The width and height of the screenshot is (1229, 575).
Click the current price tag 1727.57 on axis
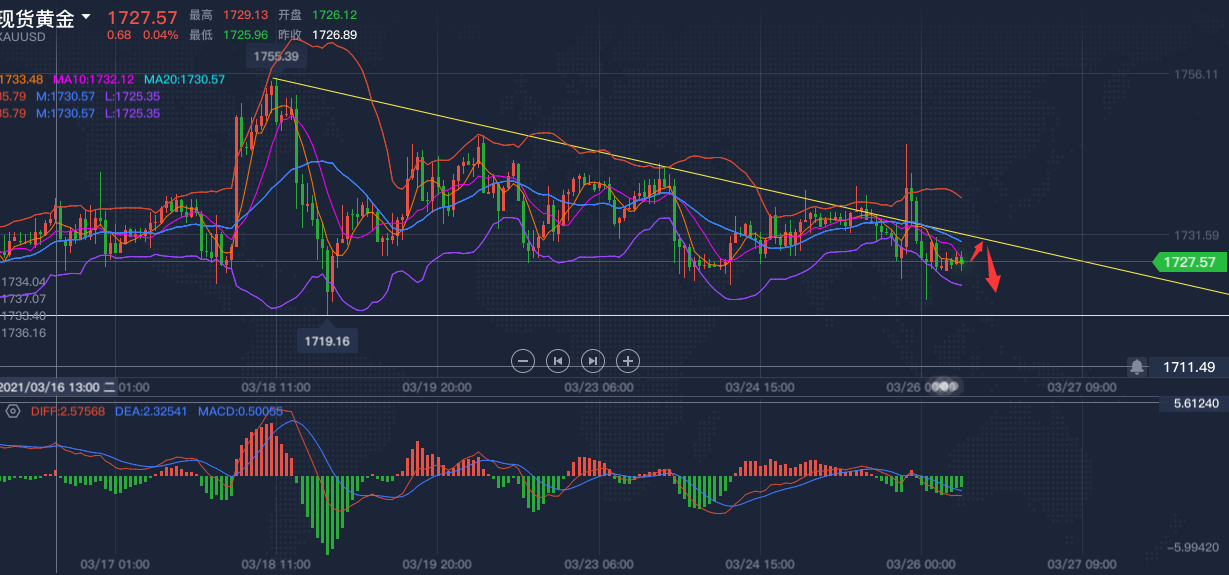tap(1189, 262)
